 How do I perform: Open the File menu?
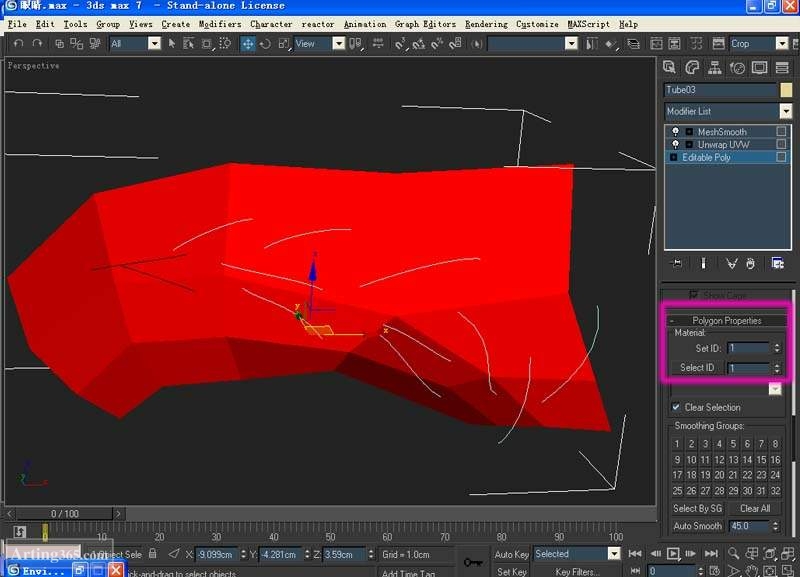[17, 24]
